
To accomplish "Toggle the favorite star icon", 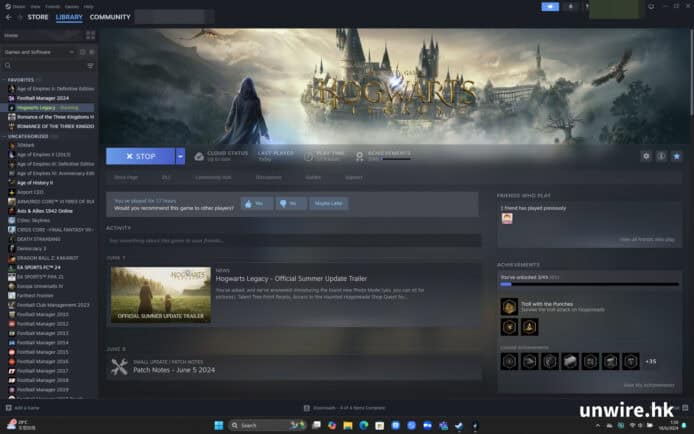I will click(676, 156).
